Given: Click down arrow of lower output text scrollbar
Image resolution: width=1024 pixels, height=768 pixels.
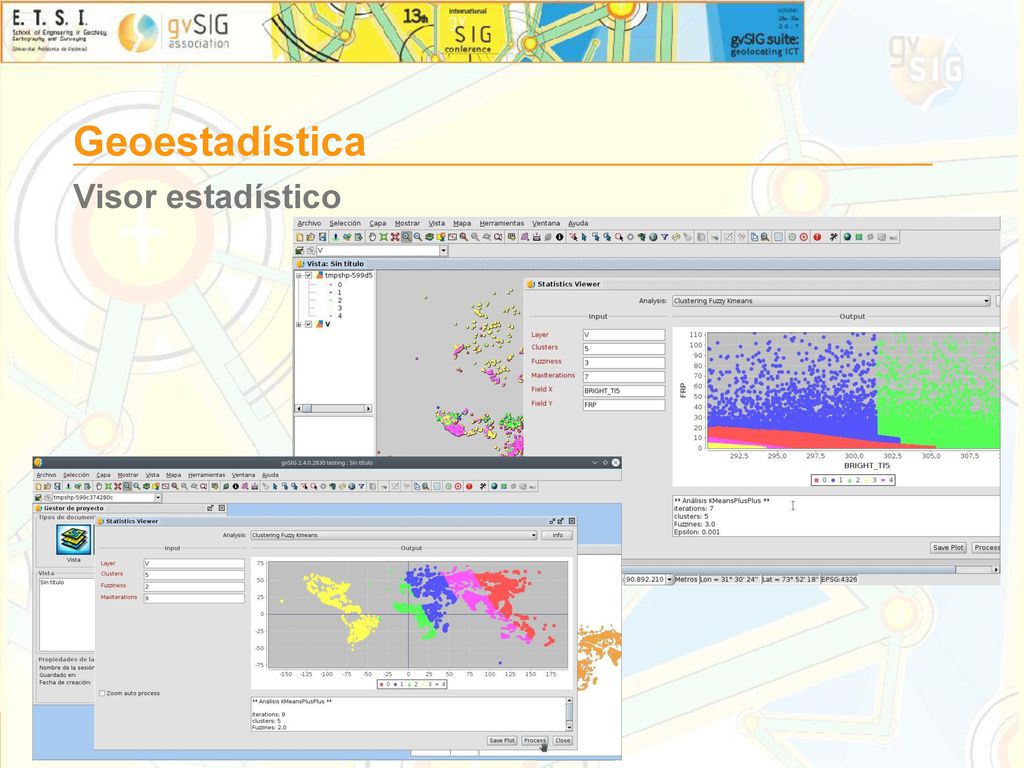Looking at the screenshot, I should click(x=569, y=727).
